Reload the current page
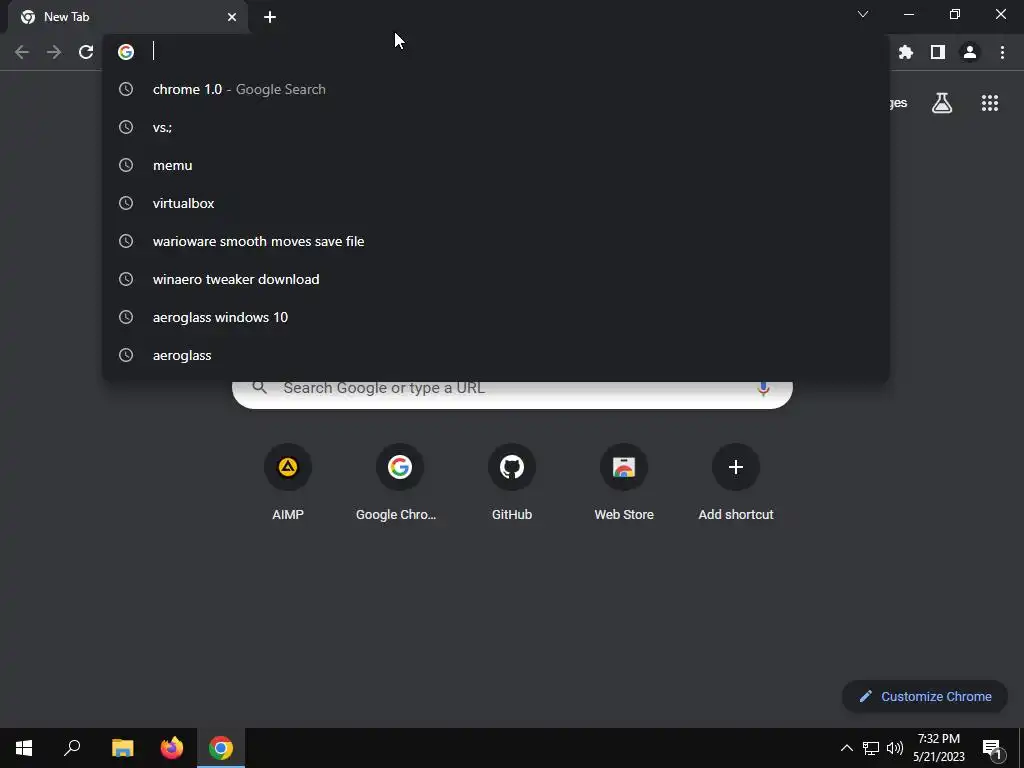The height and width of the screenshot is (768, 1024). (86, 52)
